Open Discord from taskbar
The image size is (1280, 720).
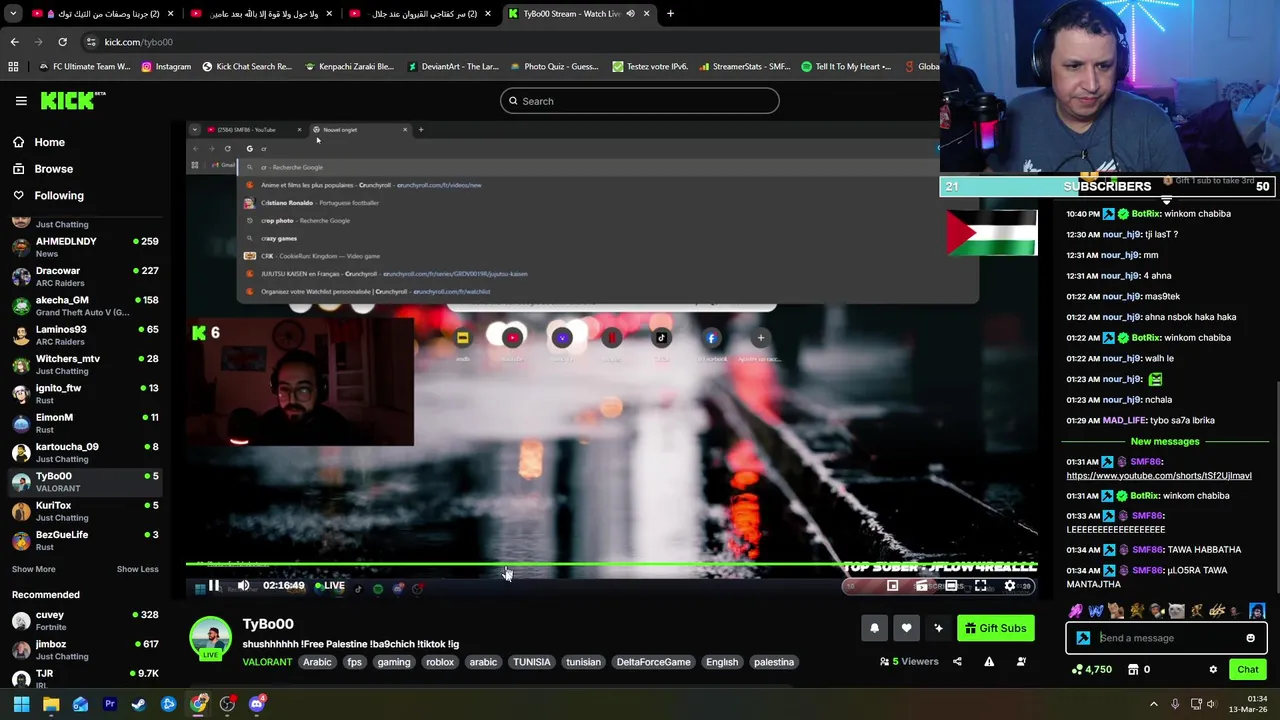tap(257, 704)
